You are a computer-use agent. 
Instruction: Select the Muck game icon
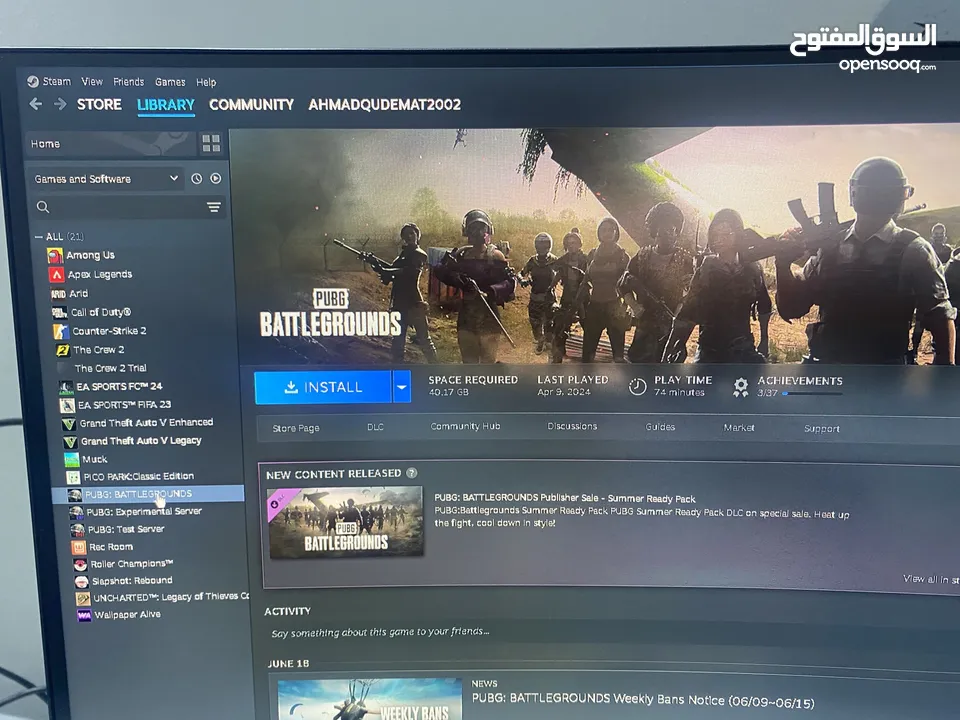click(x=72, y=459)
